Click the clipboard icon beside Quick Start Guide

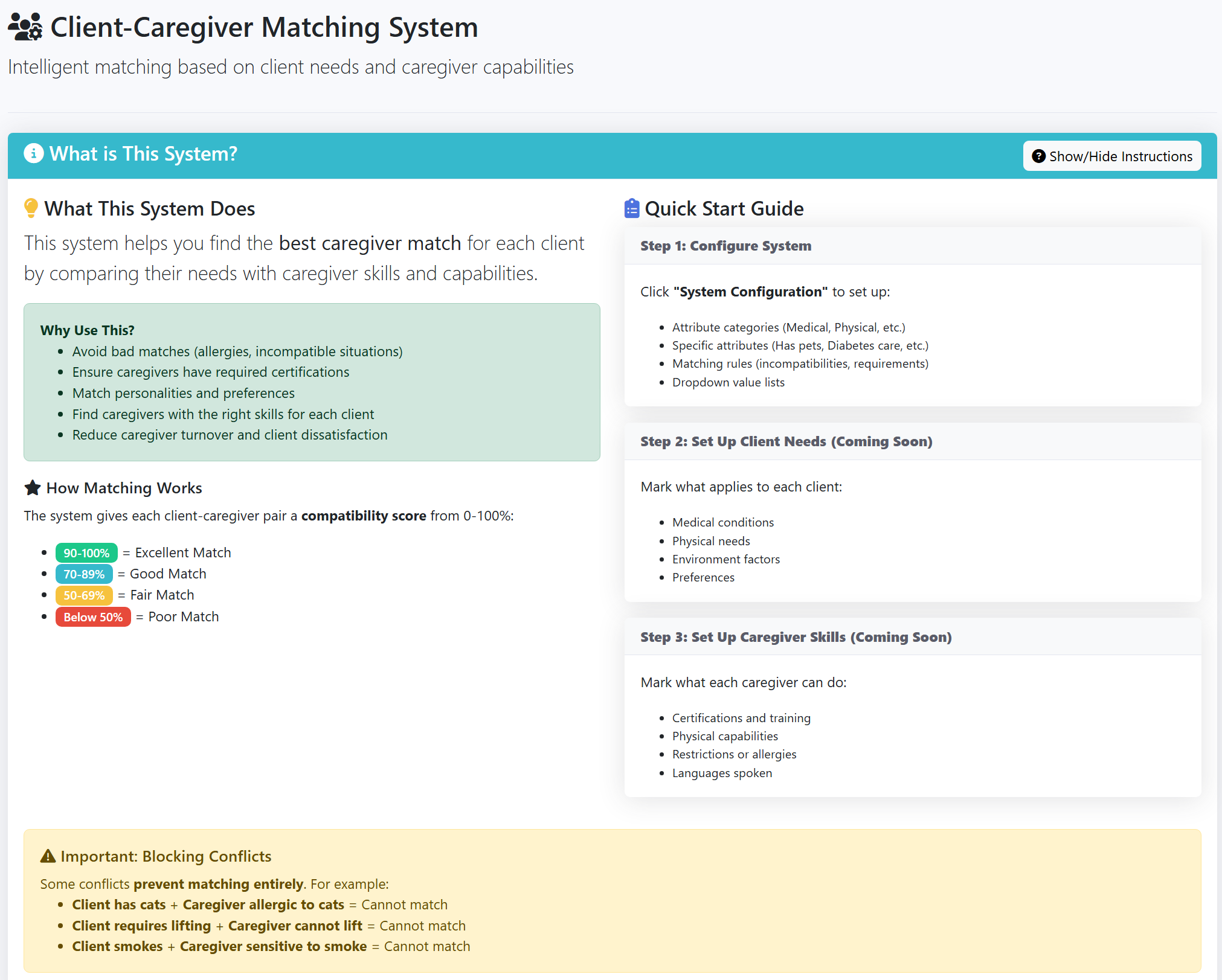[x=631, y=208]
